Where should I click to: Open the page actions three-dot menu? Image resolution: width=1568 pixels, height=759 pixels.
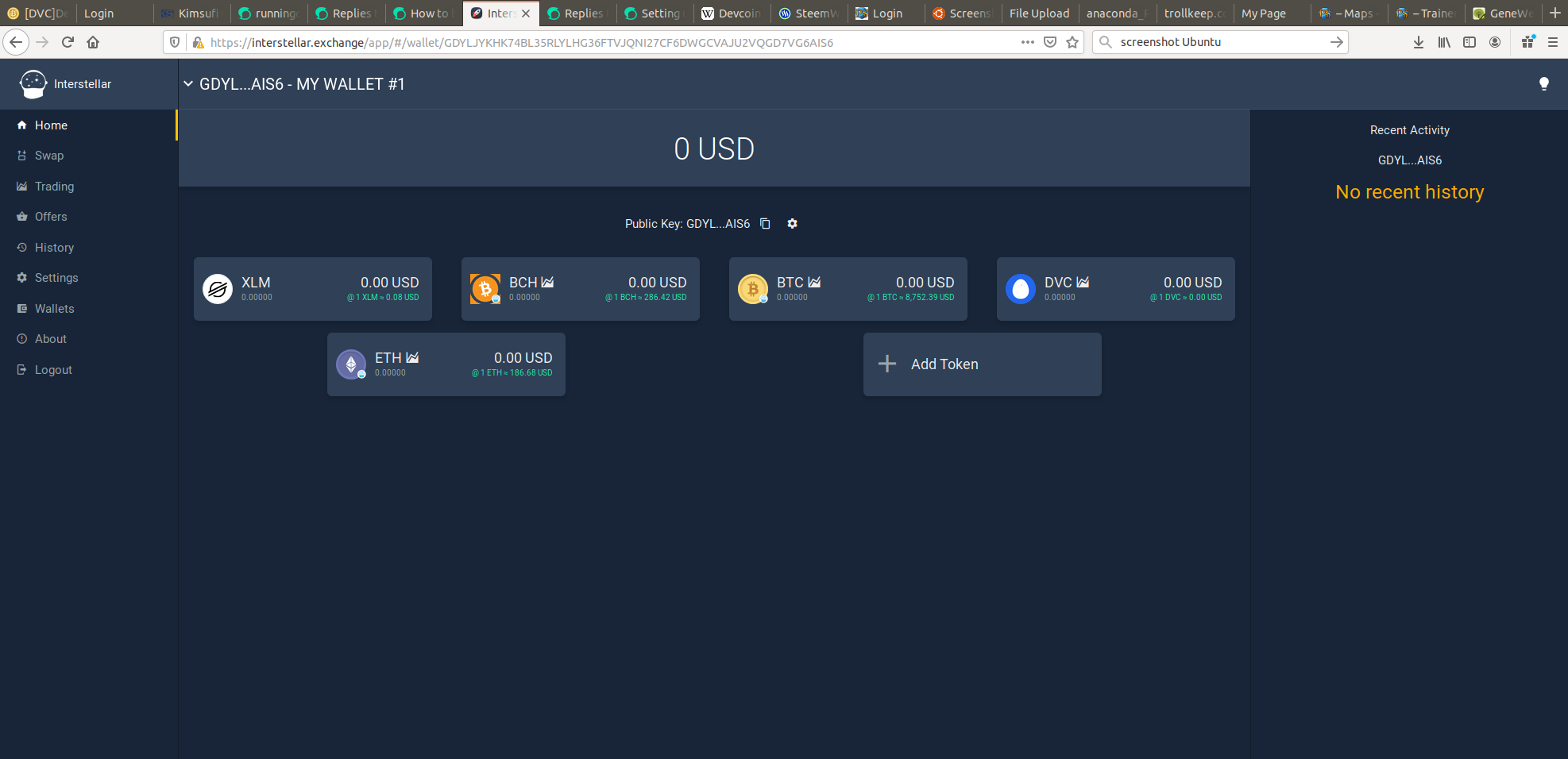[1027, 42]
